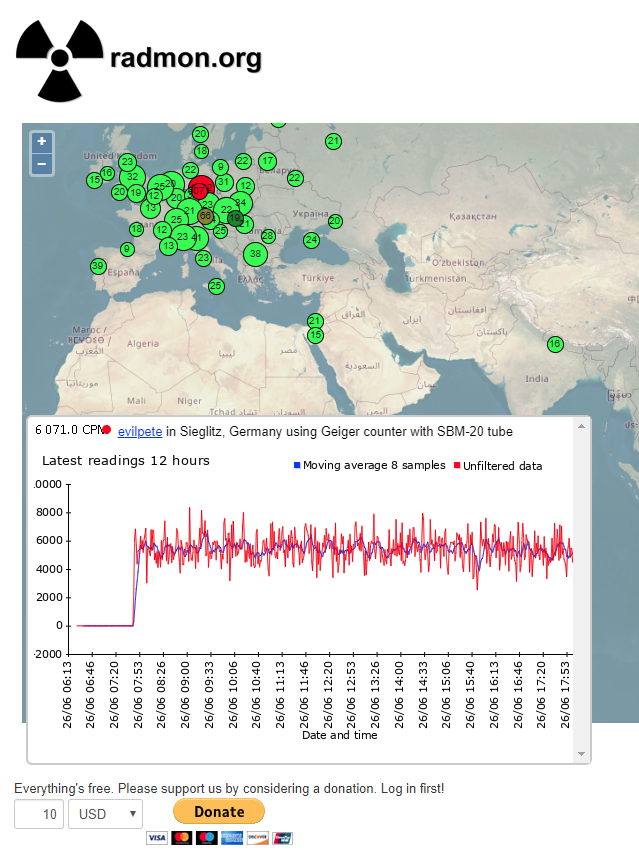Select station marker 24 on Black Sea
The image size is (639, 862).
pos(311,240)
